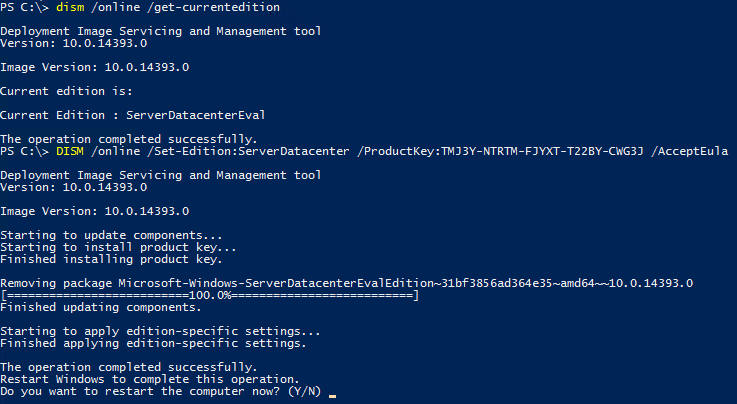Click the Starting to update components line
This screenshot has width=737, height=404.
pos(111,235)
